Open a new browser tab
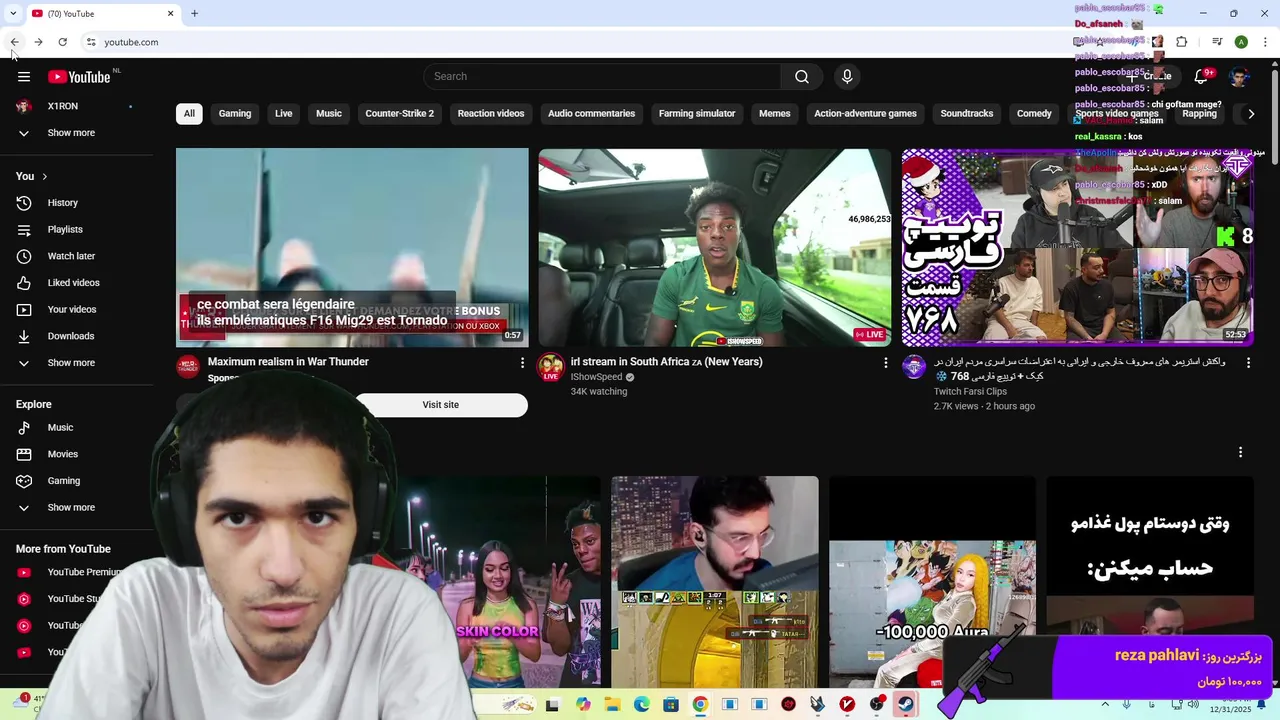The height and width of the screenshot is (720, 1280). coord(194,13)
